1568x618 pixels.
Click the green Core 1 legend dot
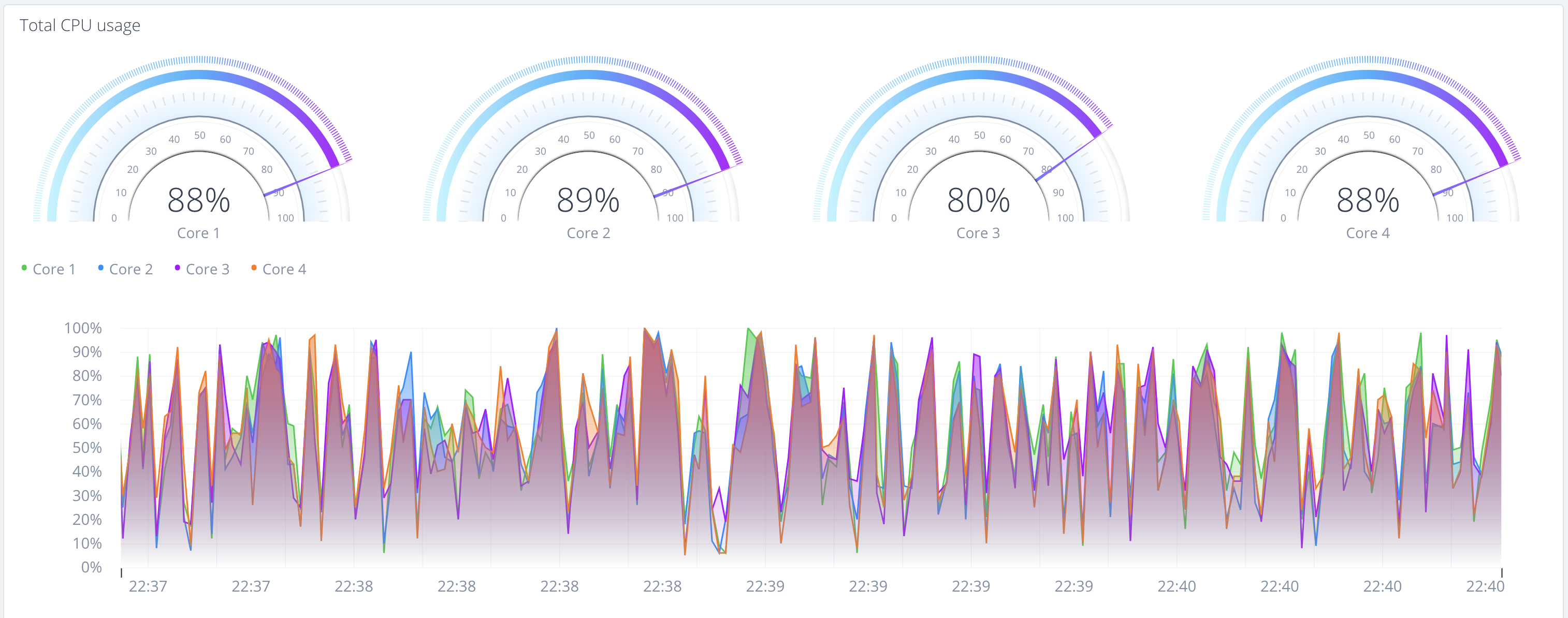pos(24,268)
